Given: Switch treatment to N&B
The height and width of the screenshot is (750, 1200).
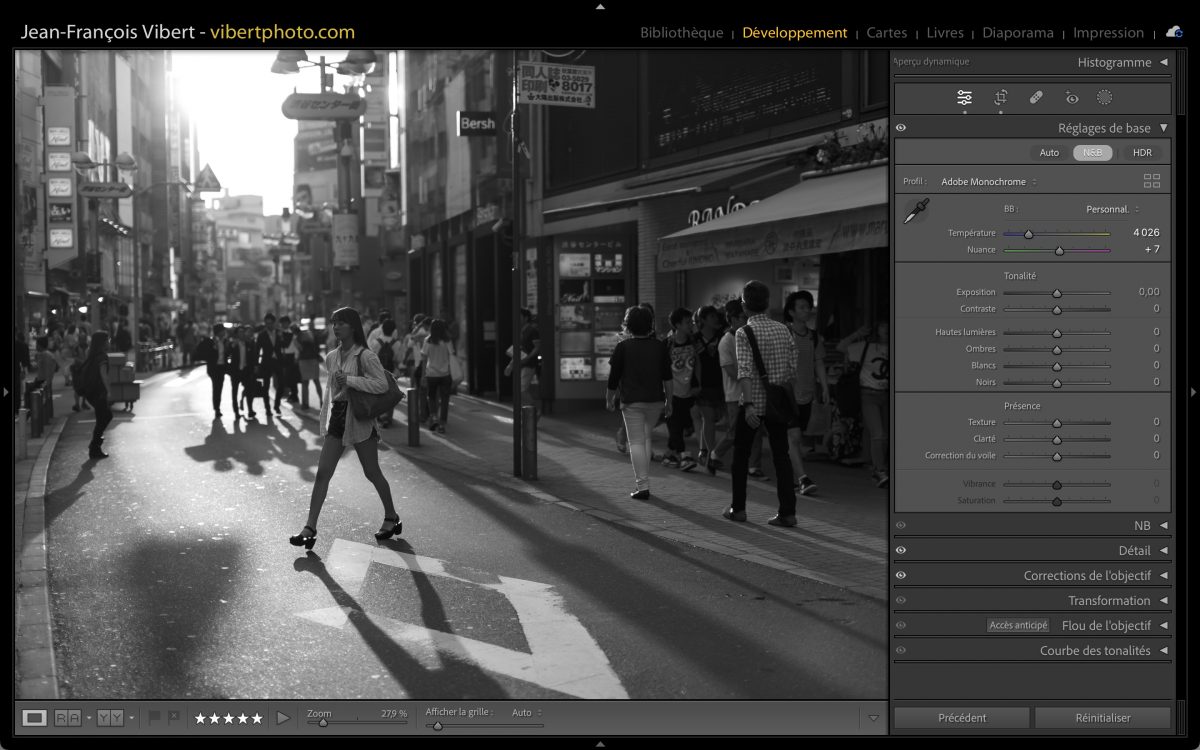Looking at the screenshot, I should [1093, 153].
